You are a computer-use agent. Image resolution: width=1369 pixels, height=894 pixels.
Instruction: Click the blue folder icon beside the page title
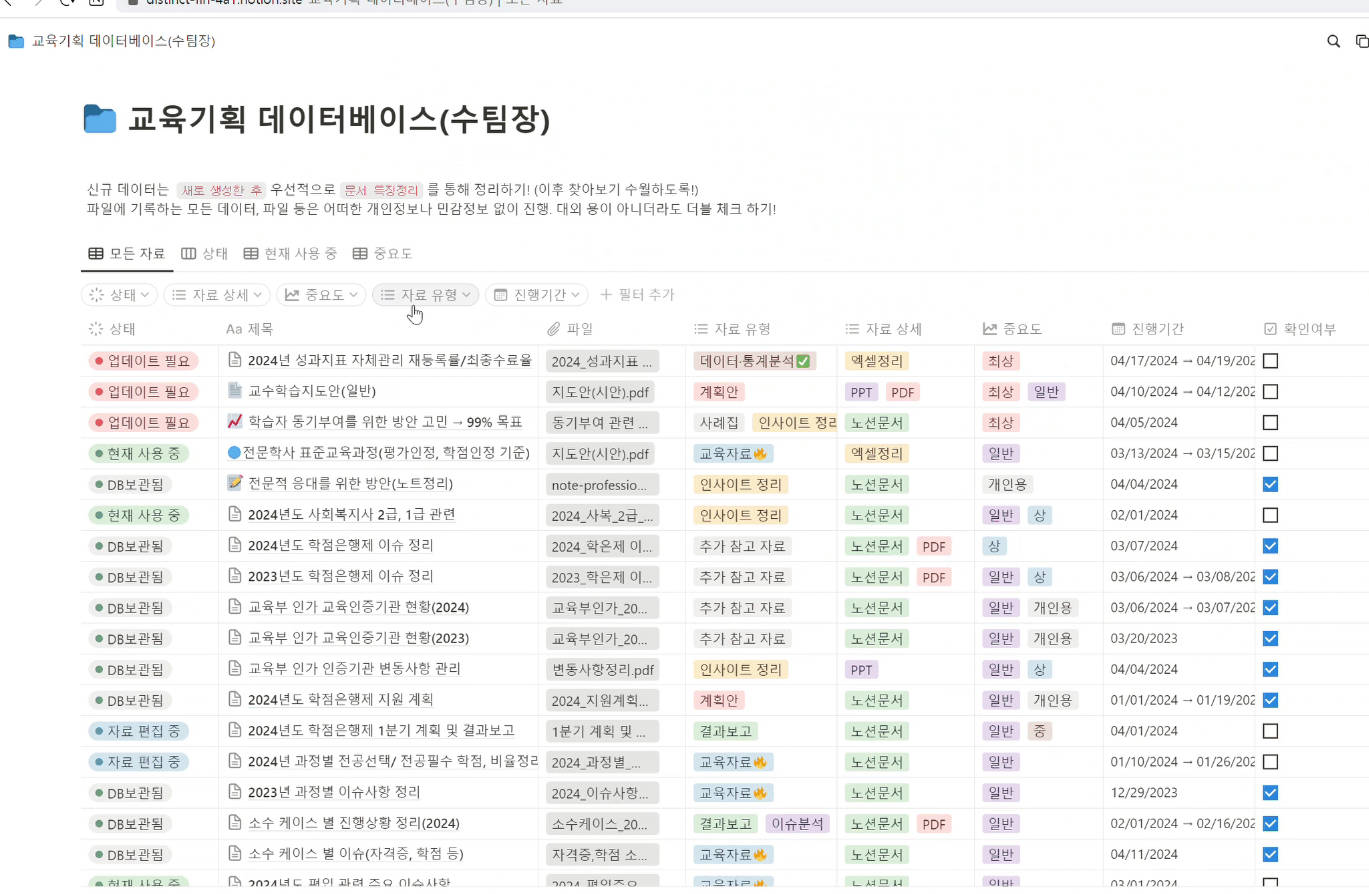click(100, 119)
